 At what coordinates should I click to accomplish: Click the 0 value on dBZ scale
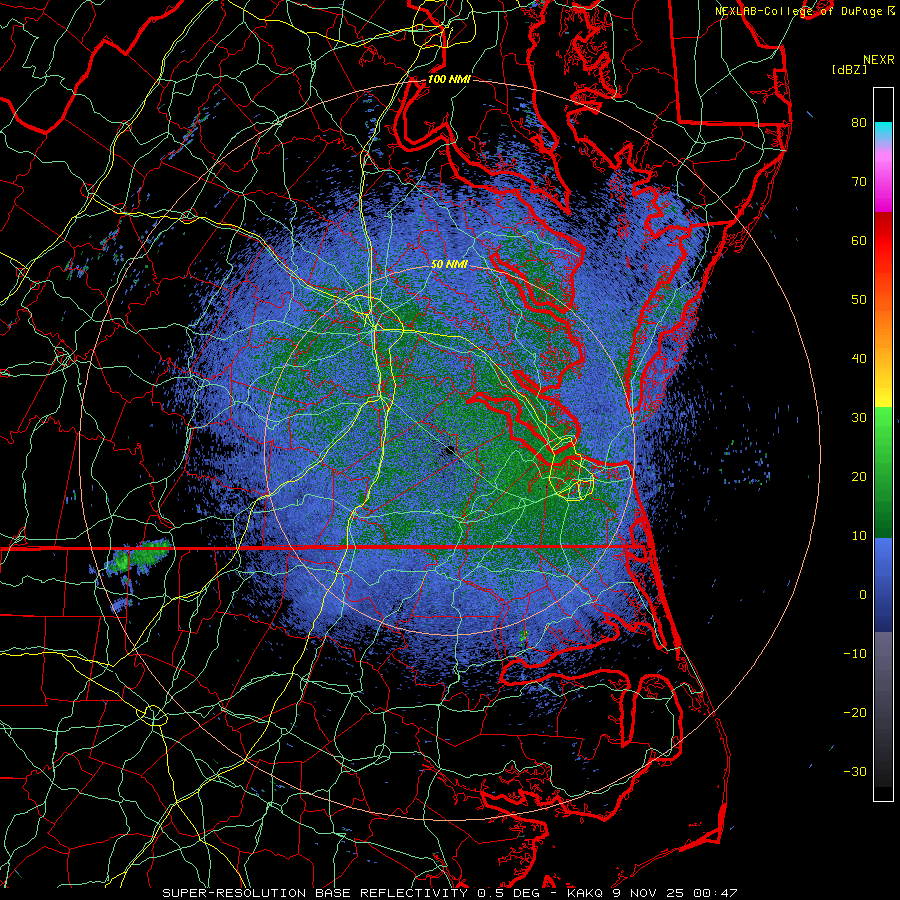863,595
